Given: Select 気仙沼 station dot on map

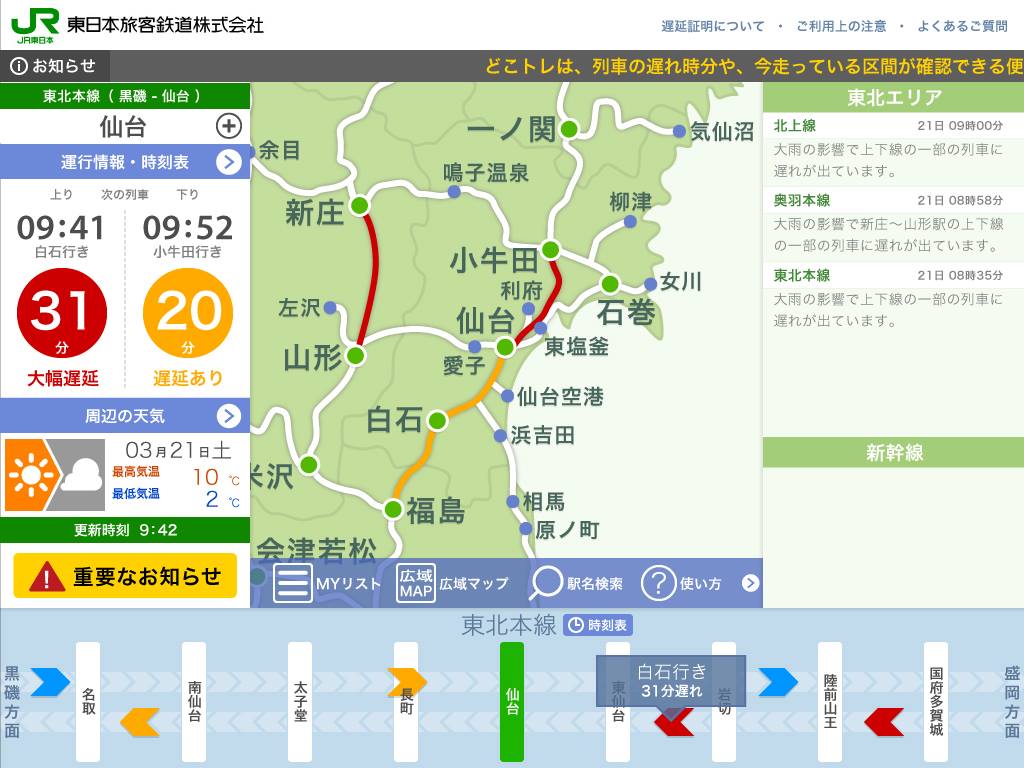Looking at the screenshot, I should 679,131.
